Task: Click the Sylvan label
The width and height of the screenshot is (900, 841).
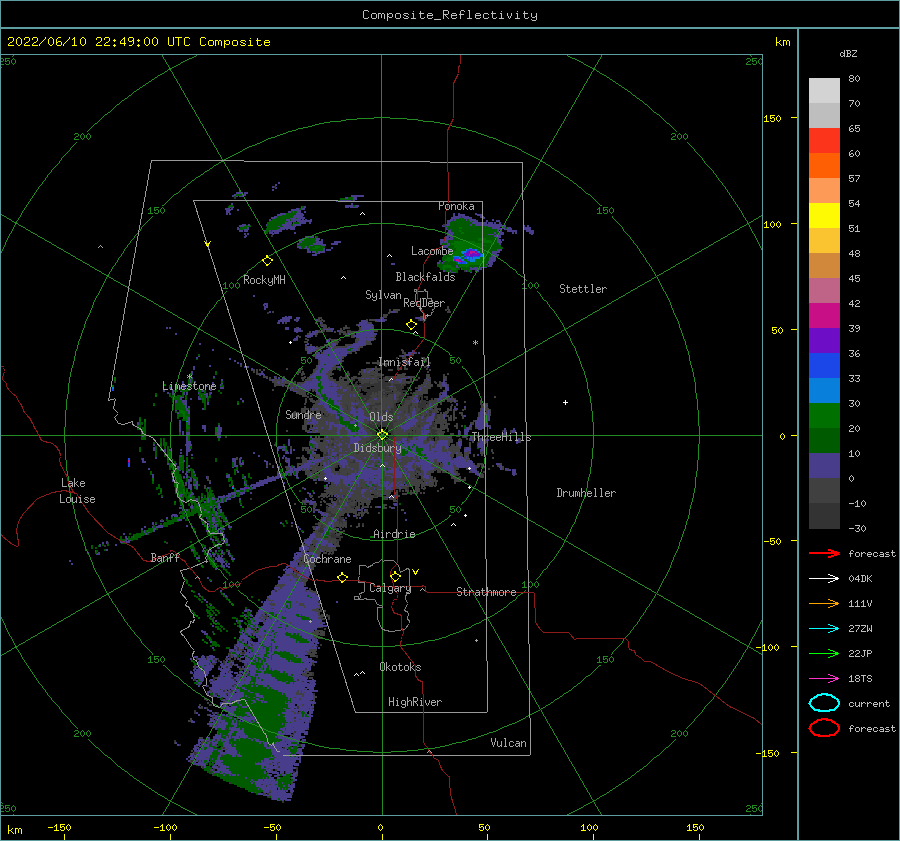Action: point(383,295)
